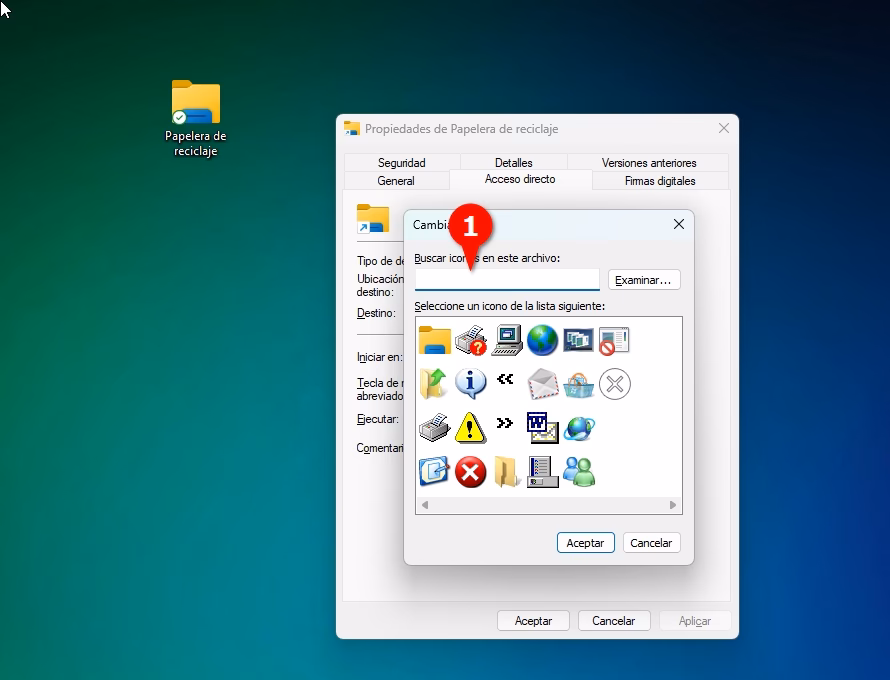Close the Change Icon dialog
Screen dimensions: 890x680
click(x=679, y=224)
